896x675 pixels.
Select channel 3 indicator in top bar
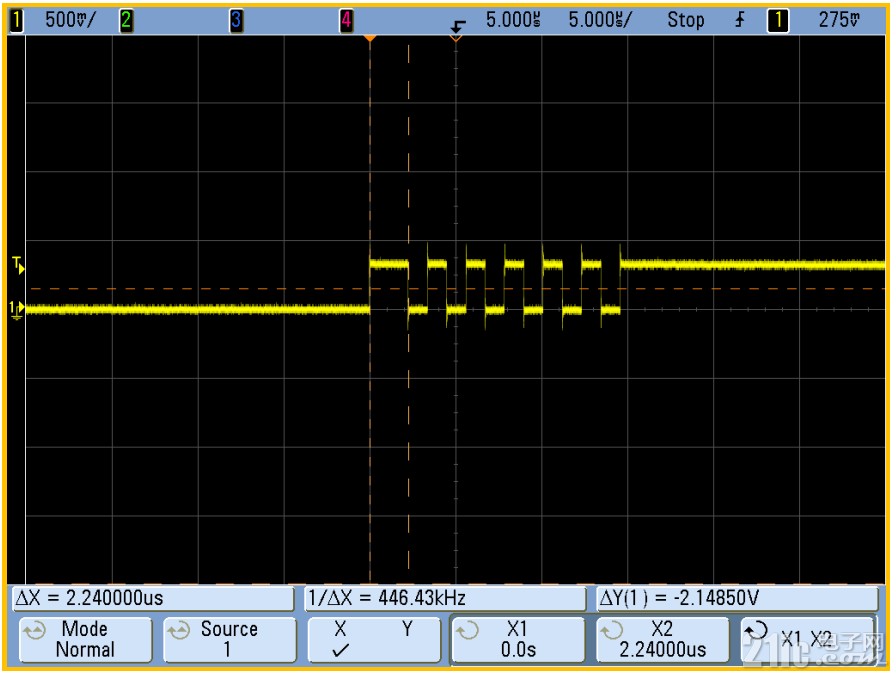pos(236,21)
